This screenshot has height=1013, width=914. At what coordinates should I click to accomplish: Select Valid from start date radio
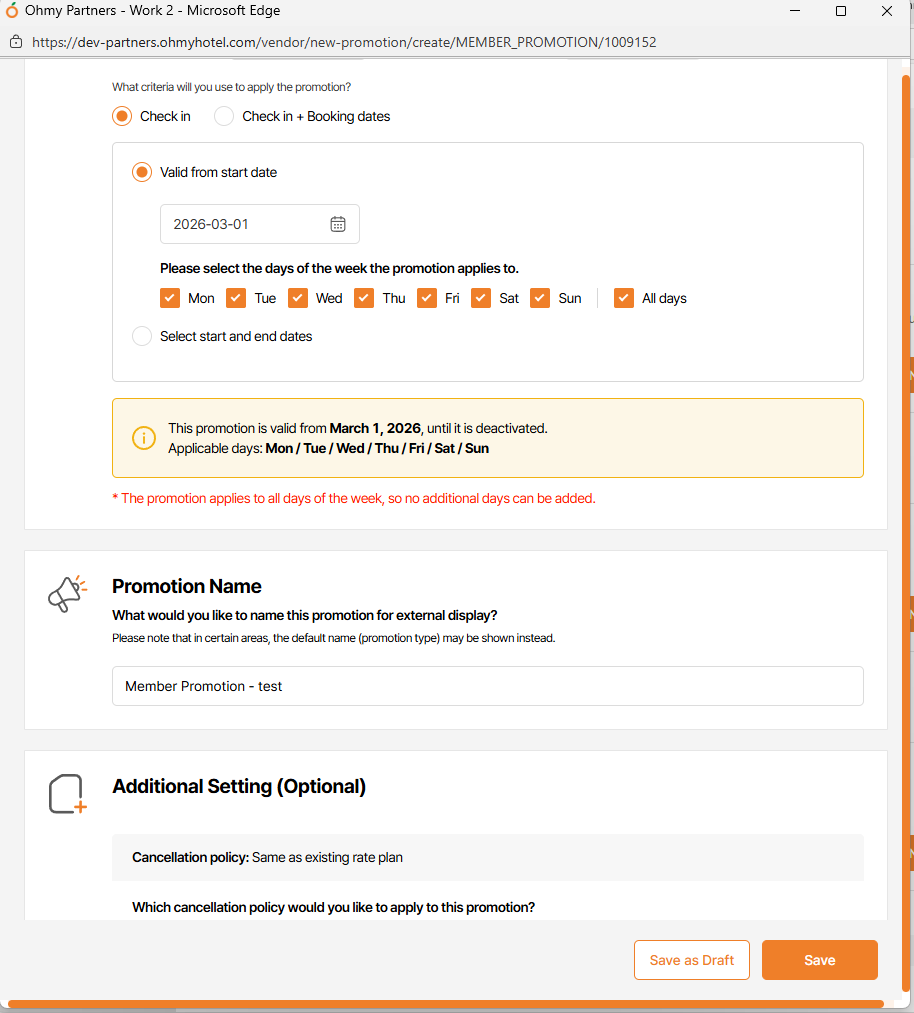(142, 172)
